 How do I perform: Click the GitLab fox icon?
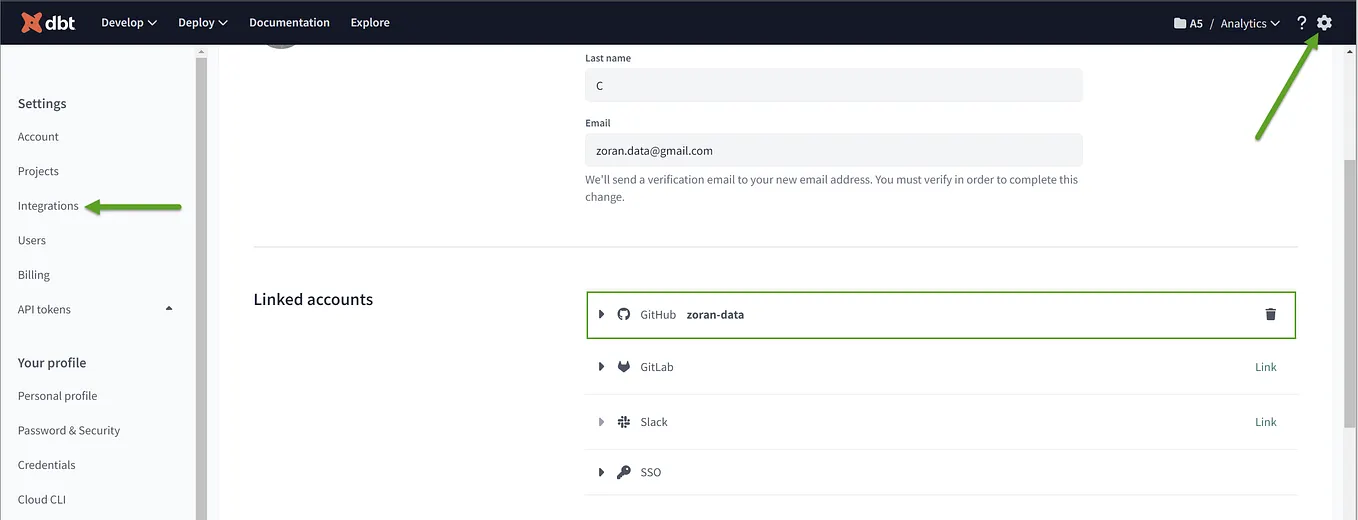(x=624, y=367)
